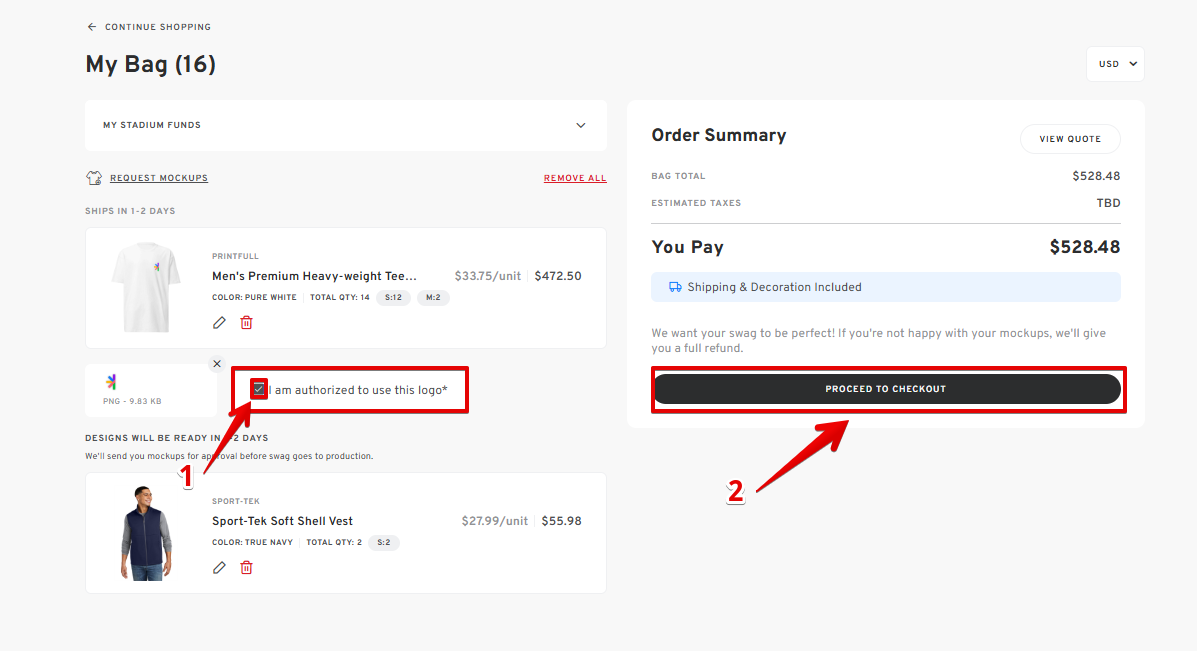The height and width of the screenshot is (651, 1197).
Task: Select the S:12 size tag
Action: 393,298
